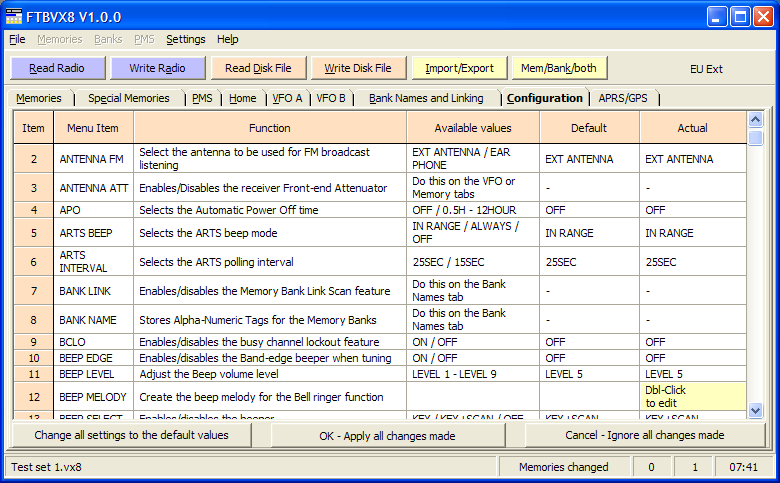Select the VFO A tab
The image size is (780, 483).
[x=287, y=98]
